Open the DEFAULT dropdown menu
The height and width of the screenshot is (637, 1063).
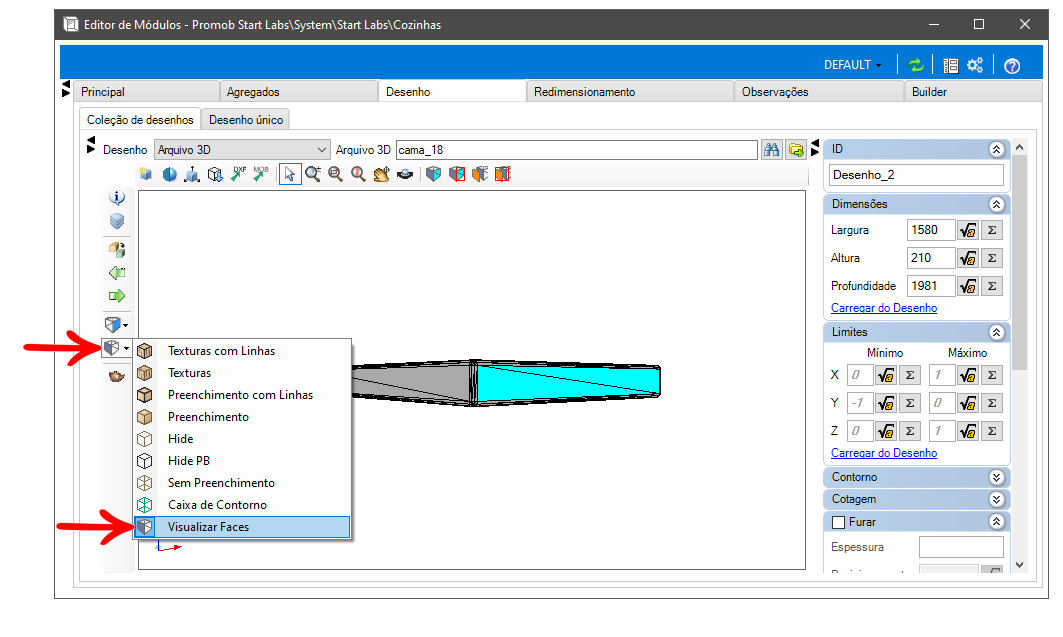[x=852, y=65]
